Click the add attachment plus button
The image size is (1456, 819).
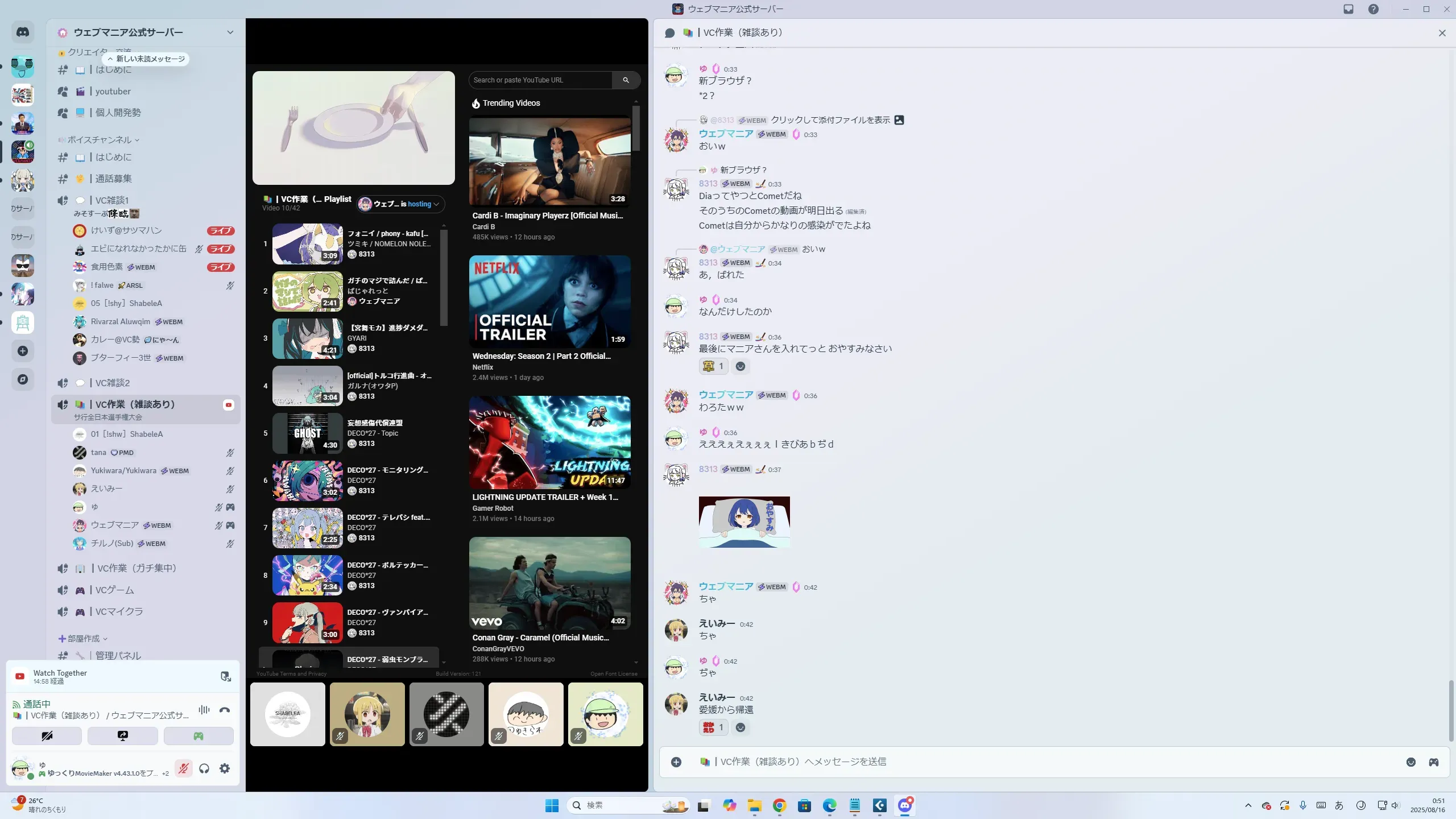(676, 762)
